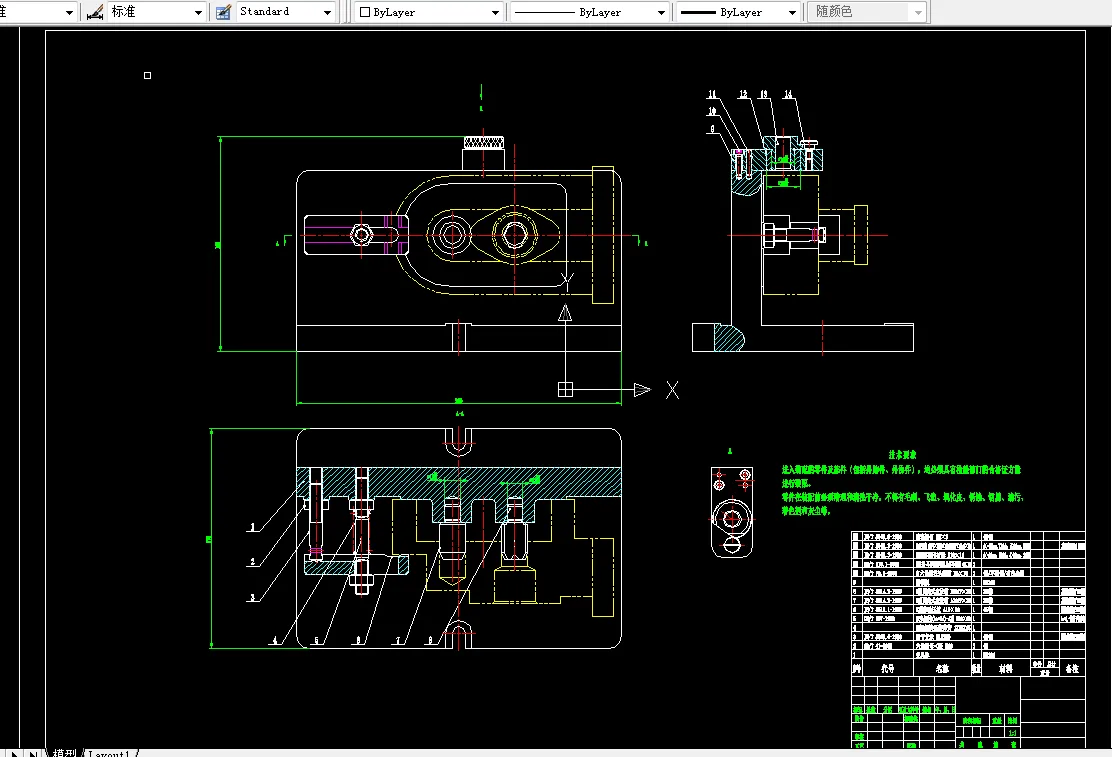The width and height of the screenshot is (1112, 757).
Task: Open the Dimension Style manager icon
Action: (95, 12)
